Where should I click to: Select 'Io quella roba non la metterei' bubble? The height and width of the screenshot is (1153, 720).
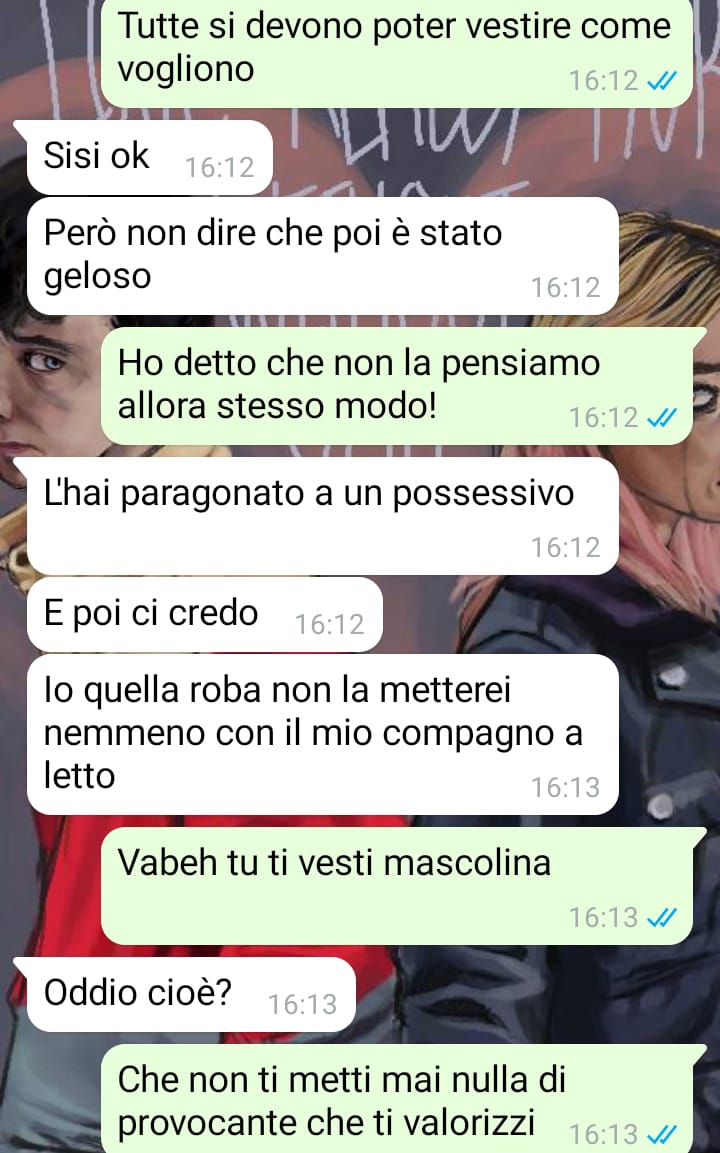click(322, 735)
